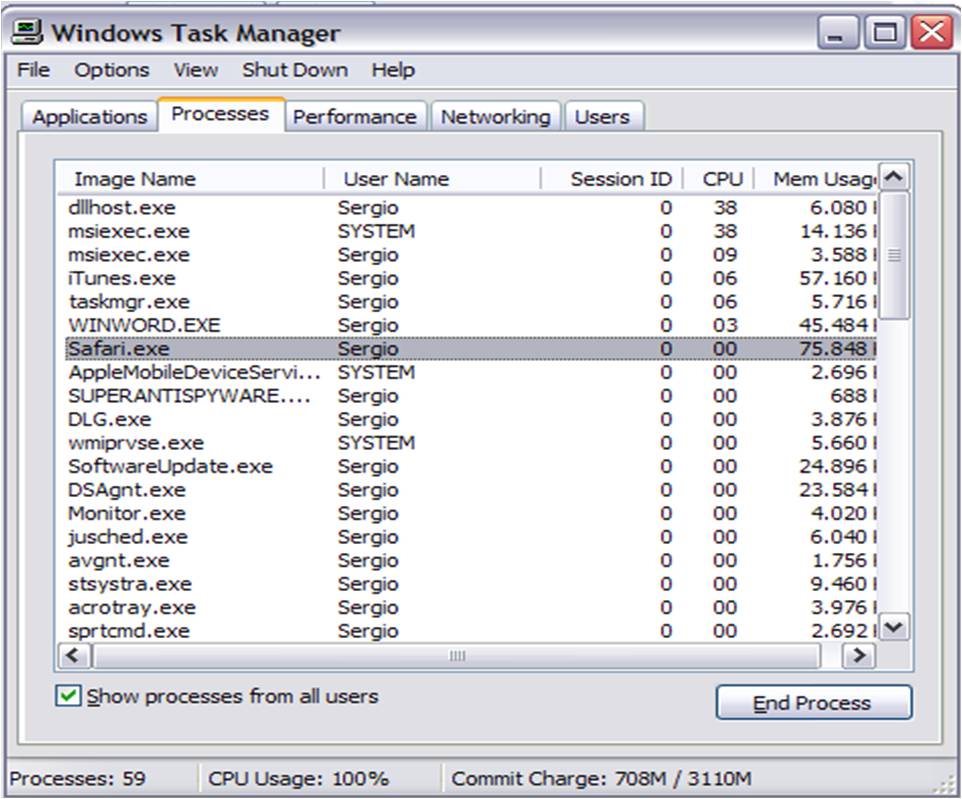Sort by the Mem Usage column header
This screenshot has height=799, width=962.
(815, 179)
